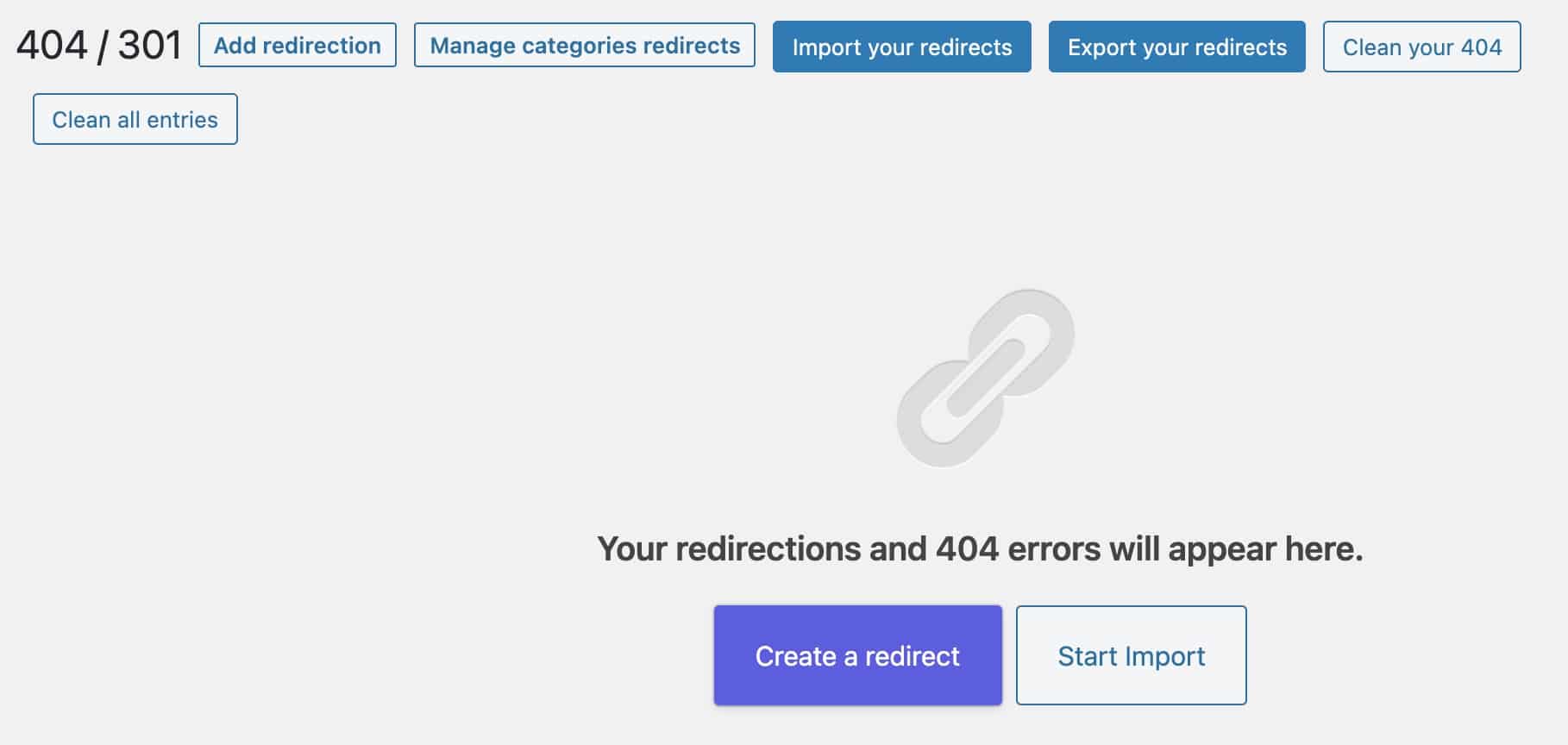This screenshot has height=745, width=1568.
Task: Click Clean all entries button
Action: 135,119
